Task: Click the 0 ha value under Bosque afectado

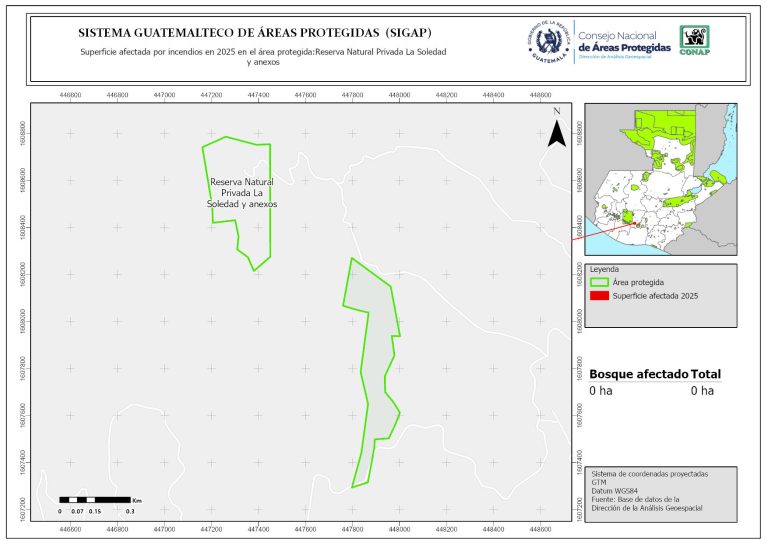Action: 600,391
